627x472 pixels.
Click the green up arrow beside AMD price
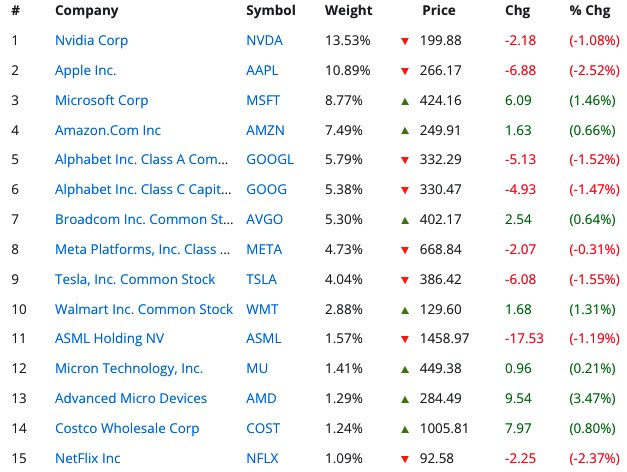(x=404, y=399)
